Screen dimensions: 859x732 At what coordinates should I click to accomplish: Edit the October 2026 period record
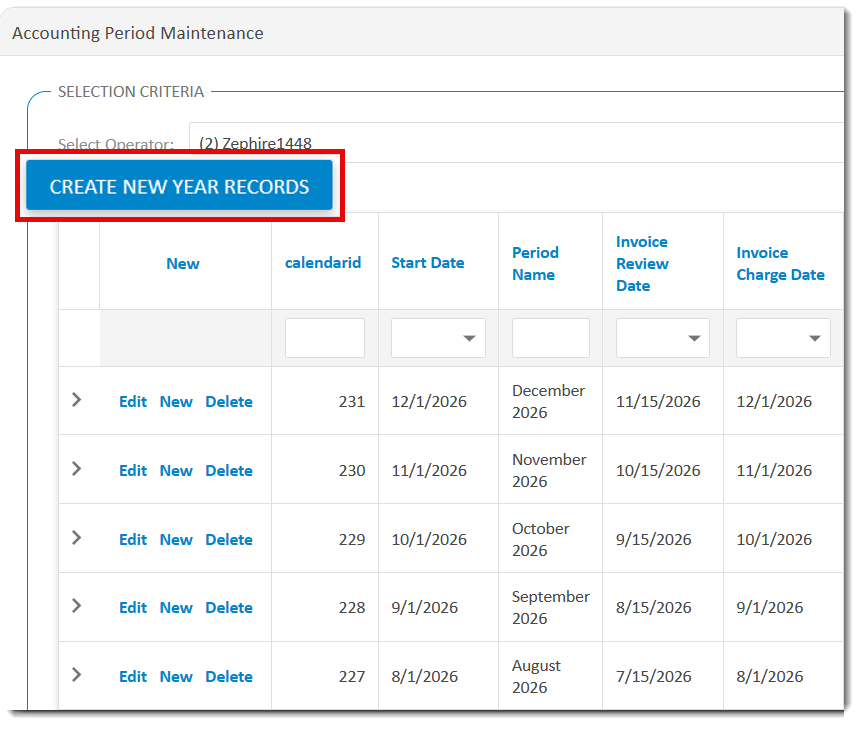pos(132,538)
